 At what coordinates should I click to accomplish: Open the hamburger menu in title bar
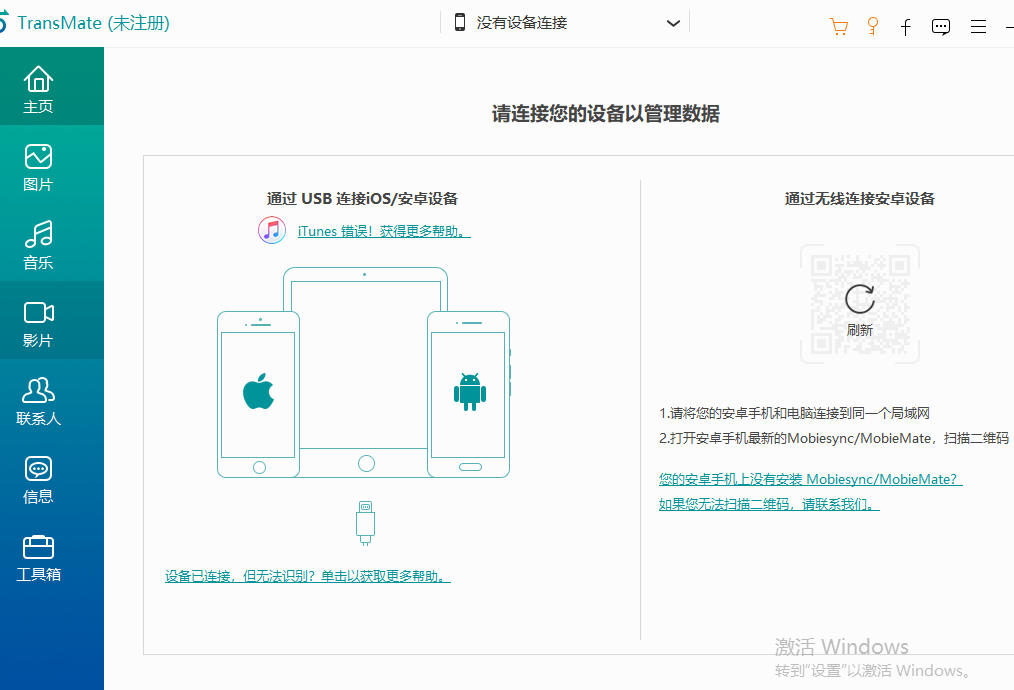click(x=978, y=27)
